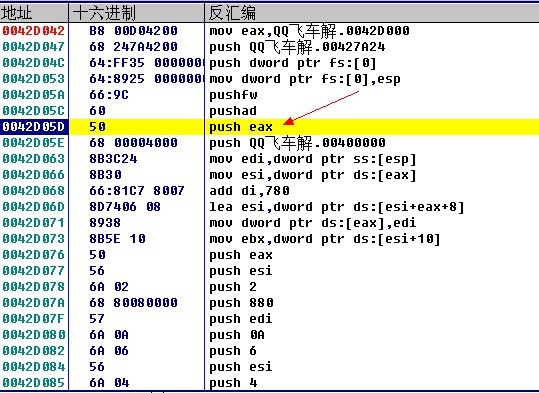Click instruction push QQ飞车解.00400000
Screen dimensions: 539x393
[x=297, y=143]
